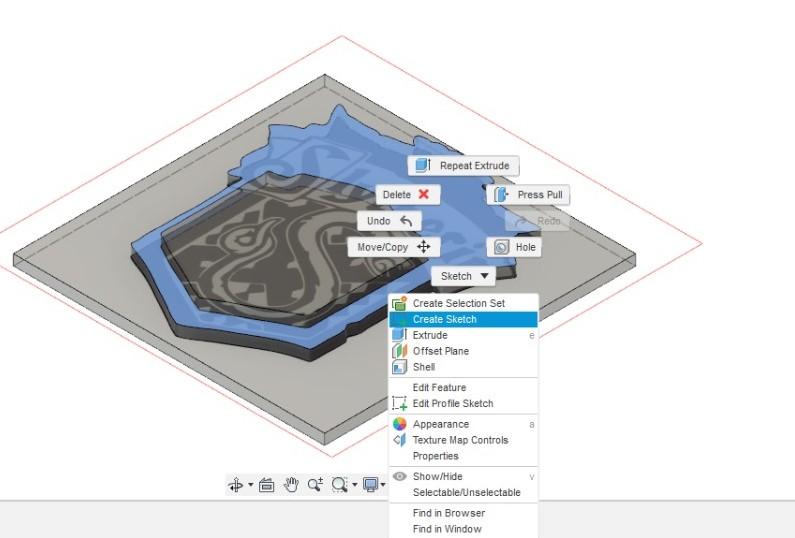Click the Hole icon in marking menu
This screenshot has height=538, width=795.
(501, 247)
